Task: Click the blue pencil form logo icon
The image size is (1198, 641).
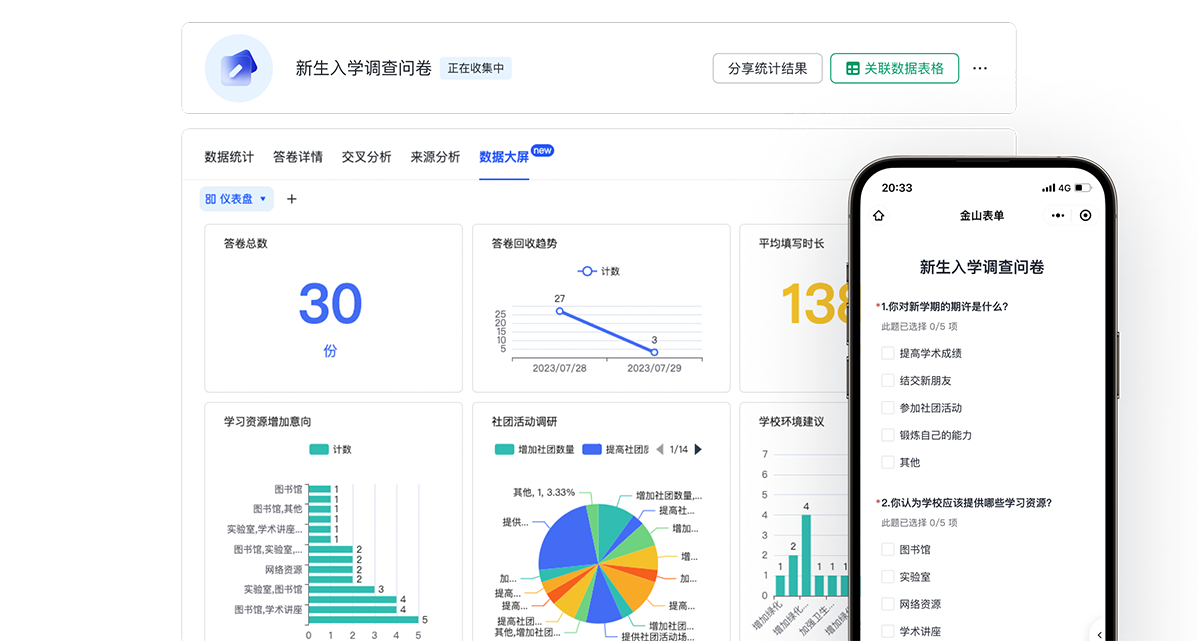Action: [x=238, y=68]
